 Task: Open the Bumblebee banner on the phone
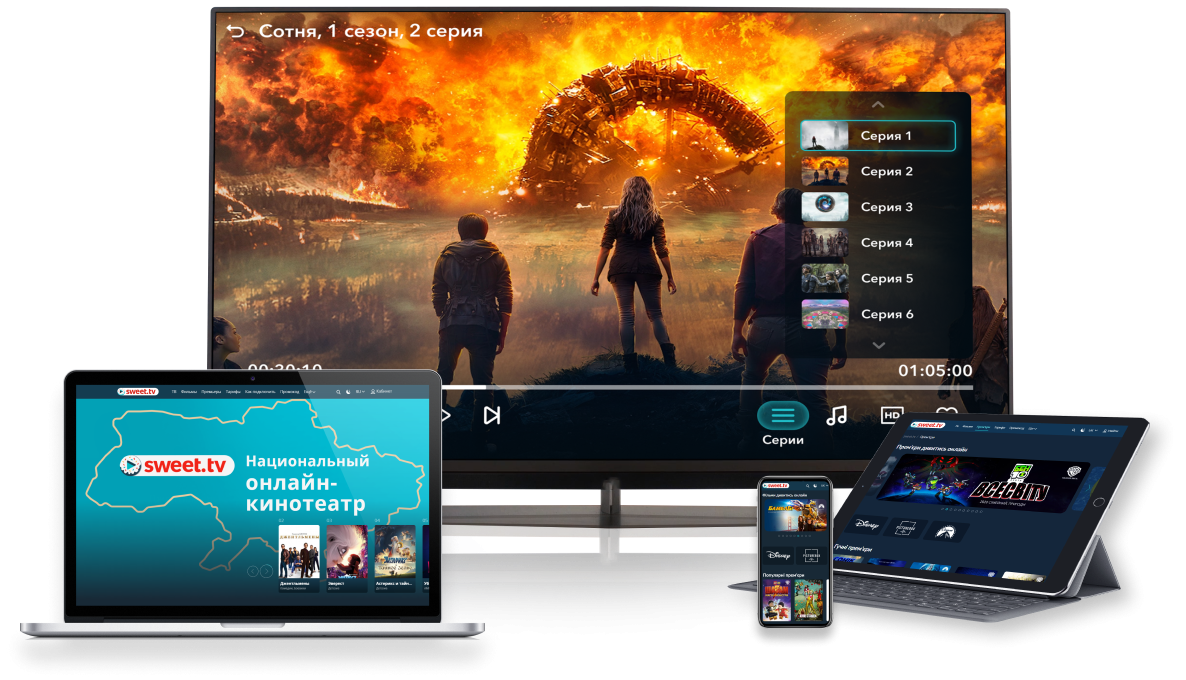[x=796, y=515]
